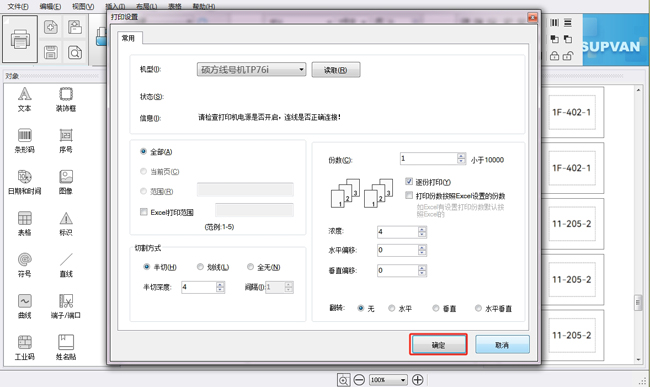Select the 符号 symbol tool
650x387 pixels.
pos(24,265)
